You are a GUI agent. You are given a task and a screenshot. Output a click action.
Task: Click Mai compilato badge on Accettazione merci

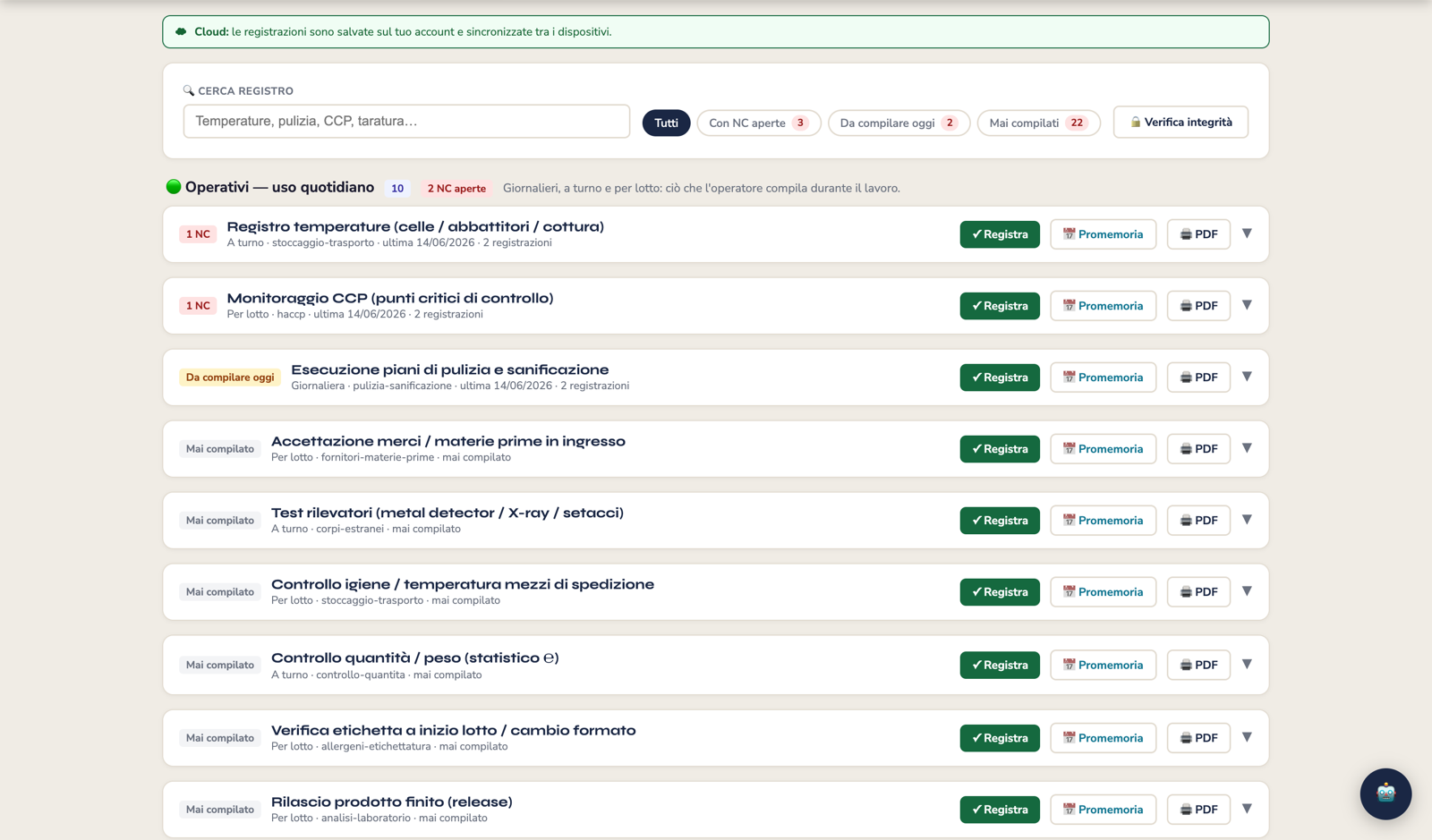[x=220, y=449]
